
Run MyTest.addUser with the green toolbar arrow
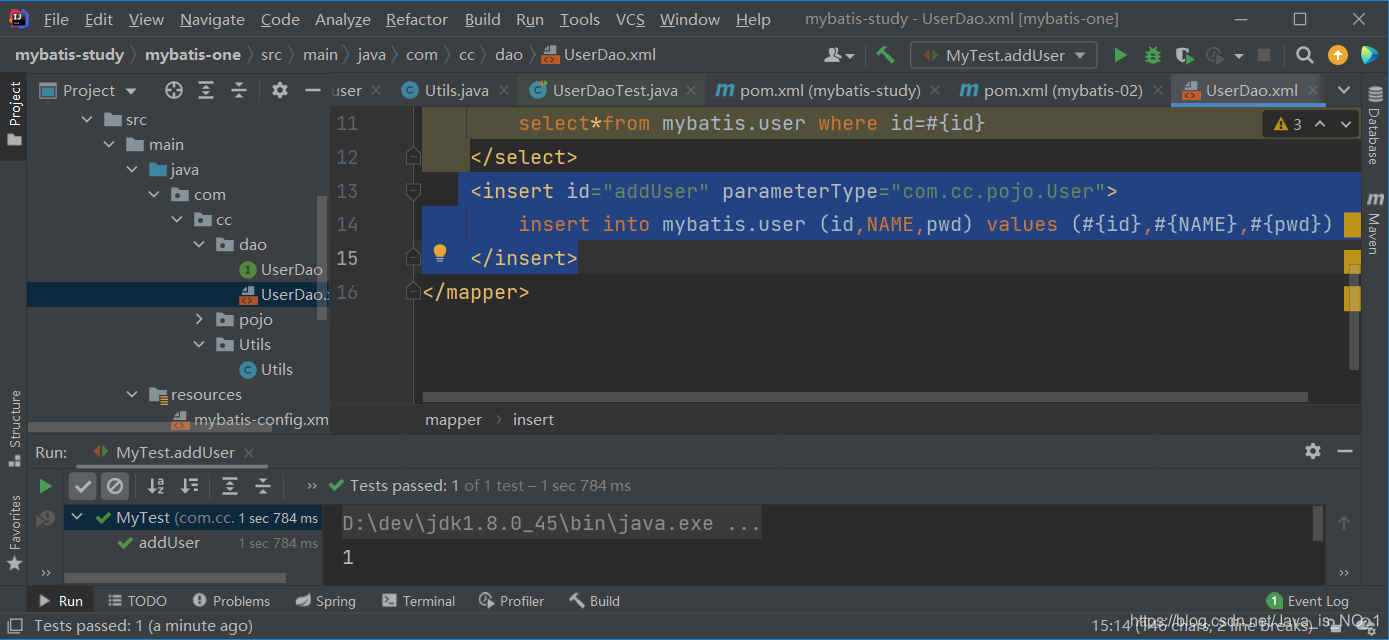[1120, 55]
